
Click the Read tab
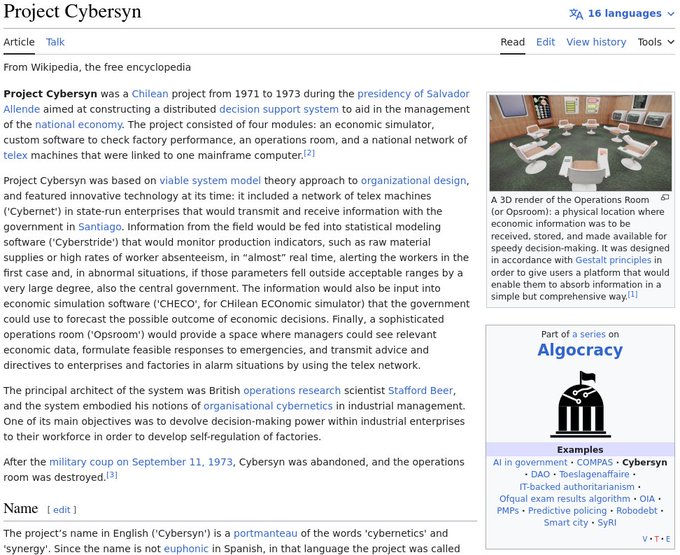pos(512,42)
